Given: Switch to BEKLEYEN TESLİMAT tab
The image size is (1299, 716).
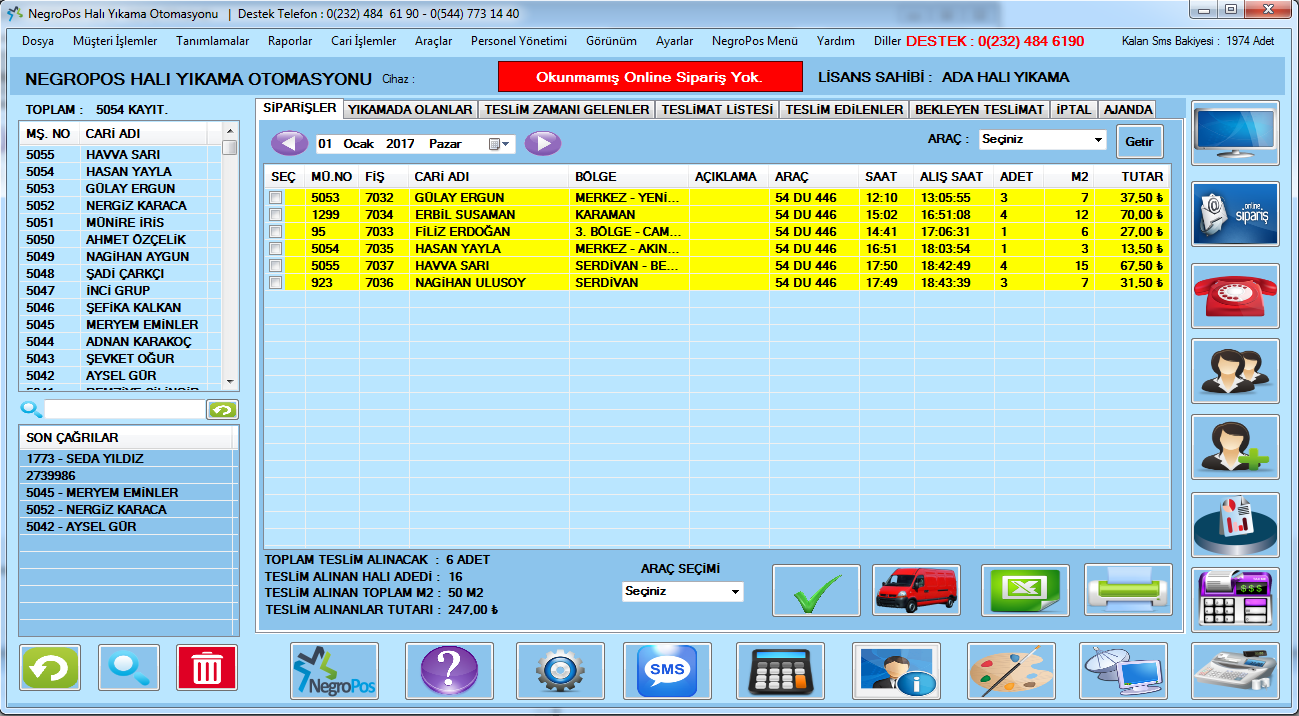Looking at the screenshot, I should point(980,110).
